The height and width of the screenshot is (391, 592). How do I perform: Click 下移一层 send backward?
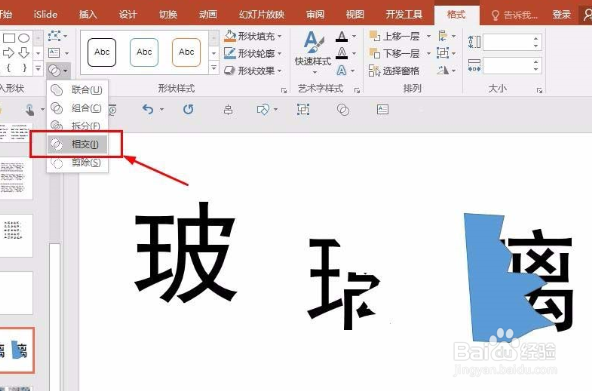coord(396,53)
